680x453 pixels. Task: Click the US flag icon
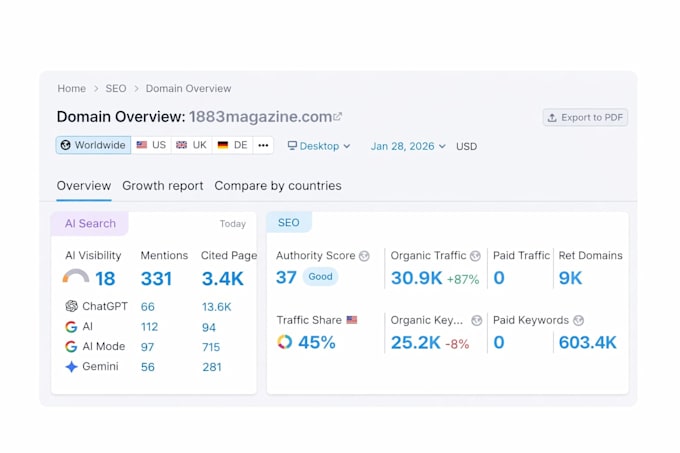pos(141,145)
